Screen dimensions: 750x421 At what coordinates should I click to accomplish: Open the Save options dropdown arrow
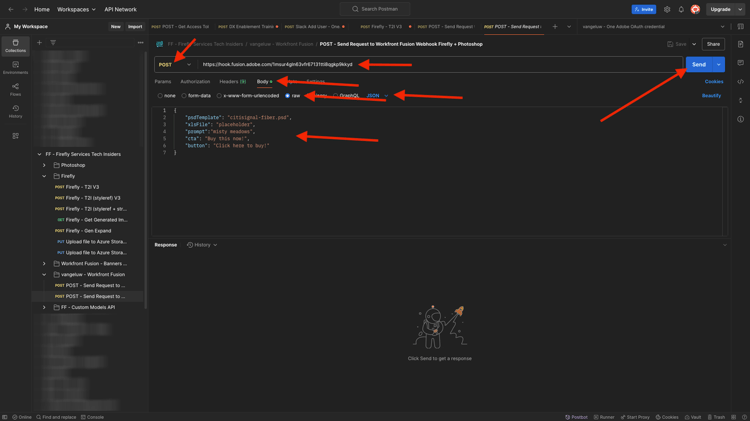[694, 44]
